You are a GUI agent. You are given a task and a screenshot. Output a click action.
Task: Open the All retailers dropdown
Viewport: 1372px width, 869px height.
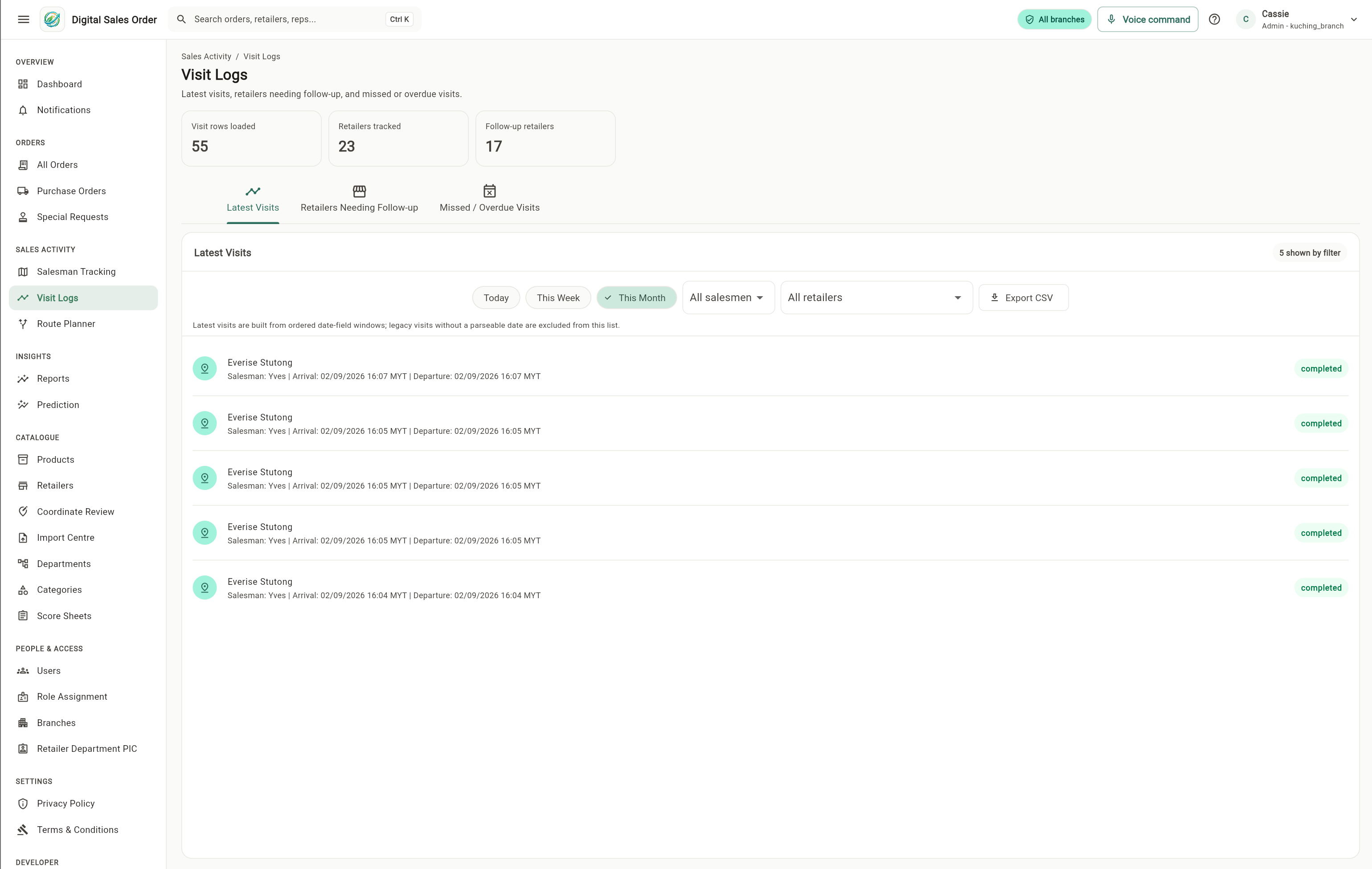point(876,297)
